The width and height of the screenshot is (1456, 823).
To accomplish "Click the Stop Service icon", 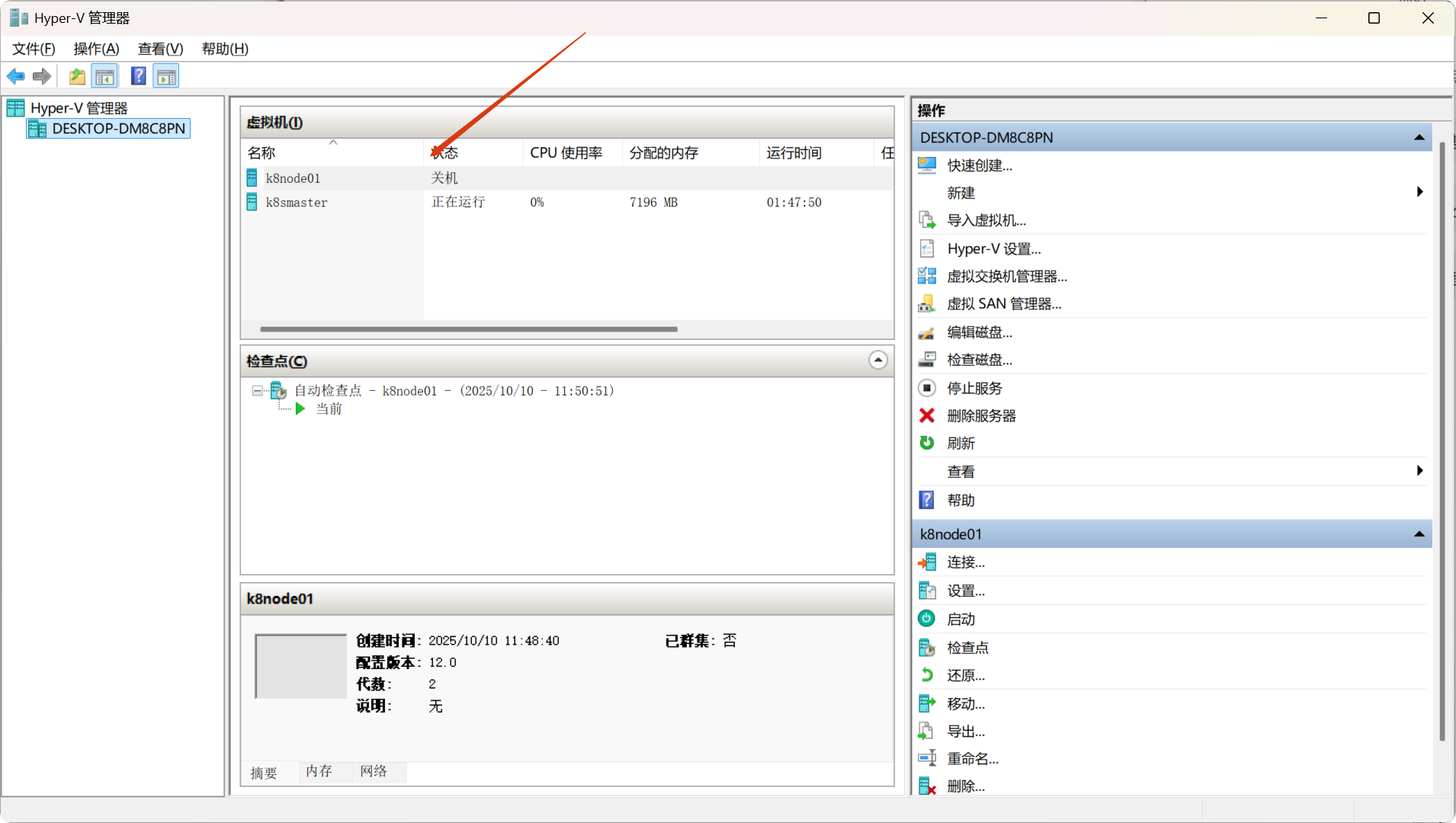I will [x=927, y=388].
